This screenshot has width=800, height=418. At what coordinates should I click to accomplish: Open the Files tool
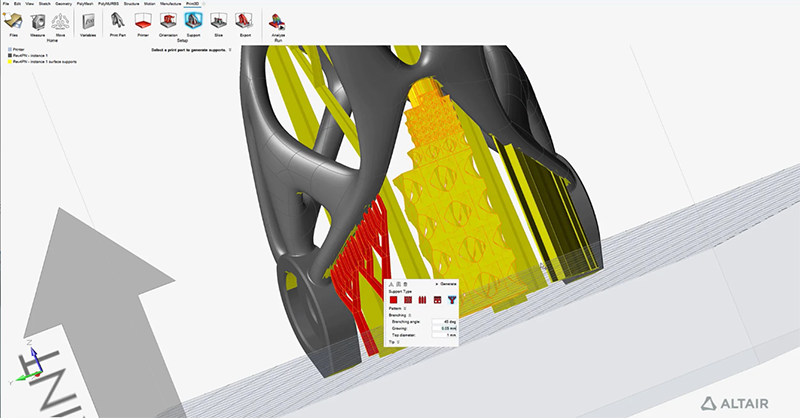tap(13, 24)
